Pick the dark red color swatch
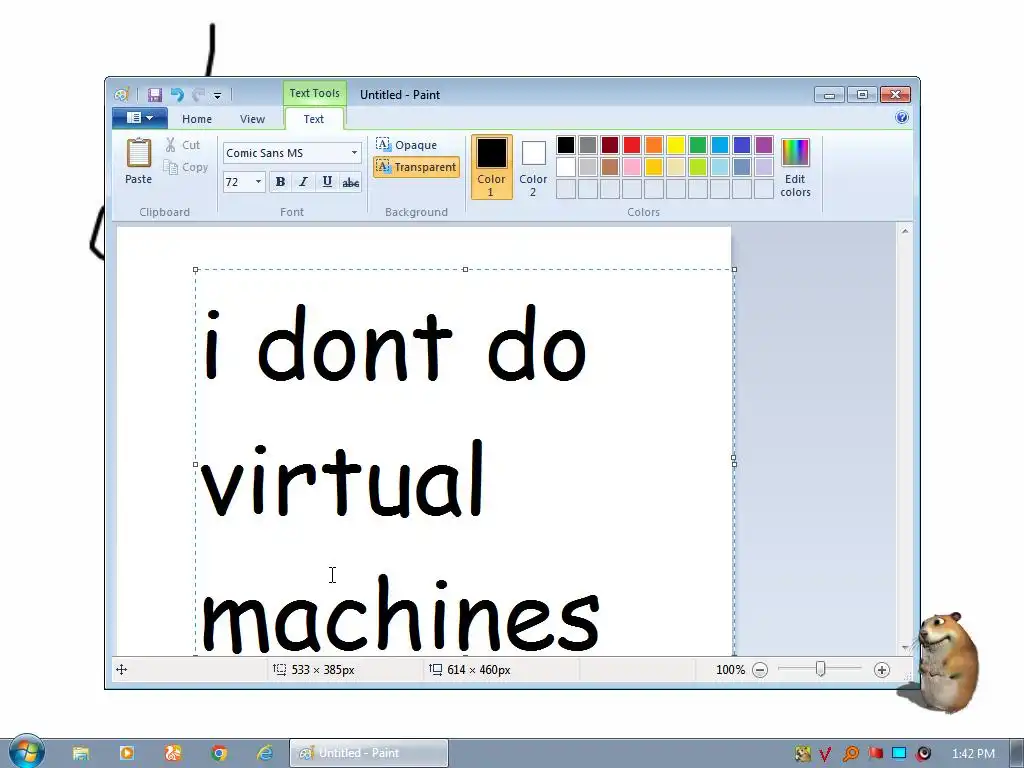This screenshot has height=768, width=1024. tap(610, 144)
